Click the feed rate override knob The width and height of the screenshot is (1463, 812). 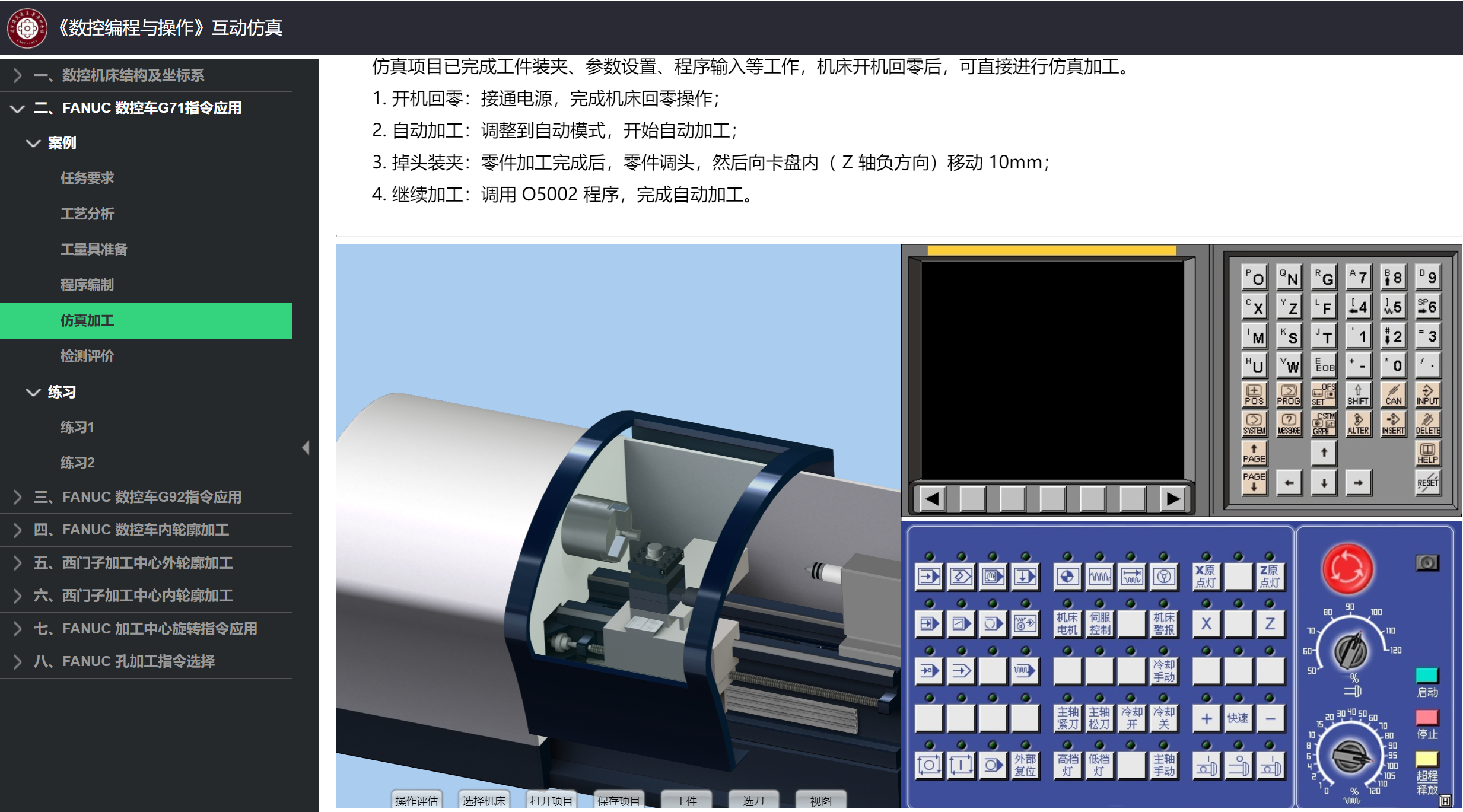[1350, 757]
